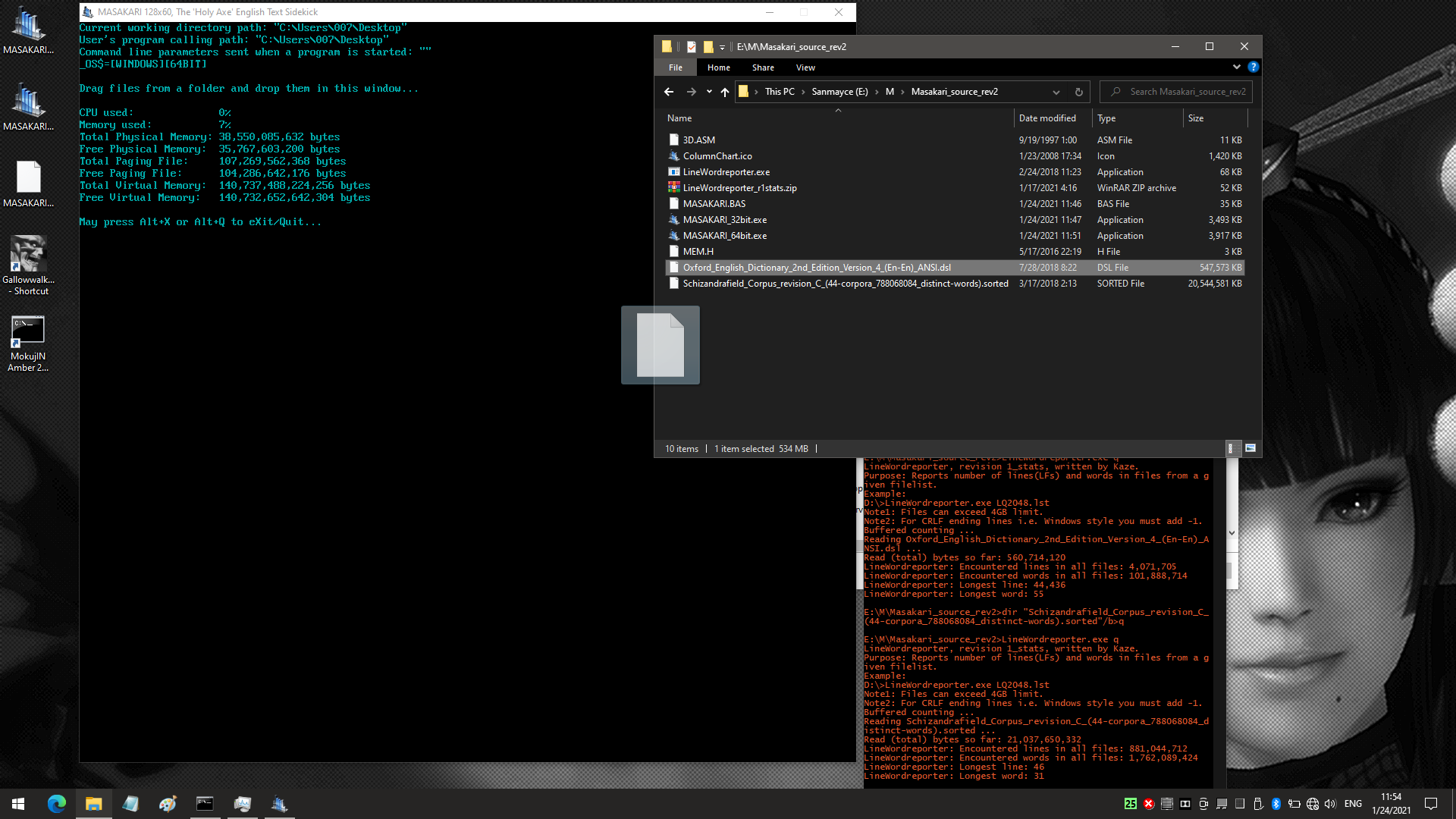This screenshot has width=1456, height=819.
Task: Go up one folder level in Explorer
Action: pos(725,92)
